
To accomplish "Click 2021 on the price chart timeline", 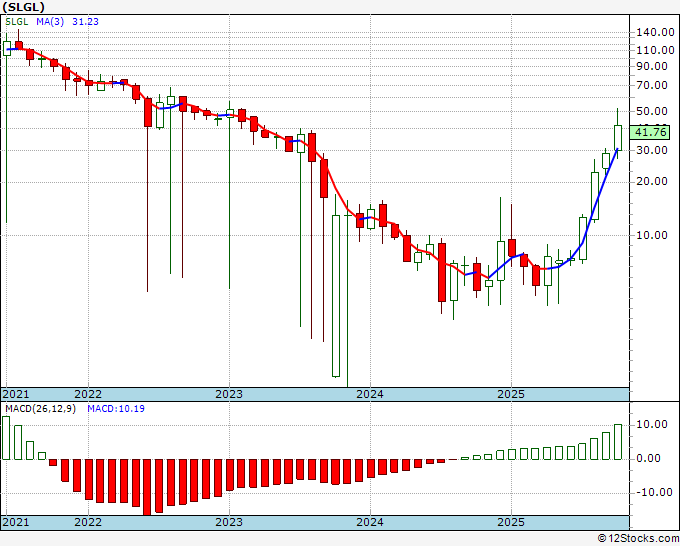I will click(x=16, y=394).
